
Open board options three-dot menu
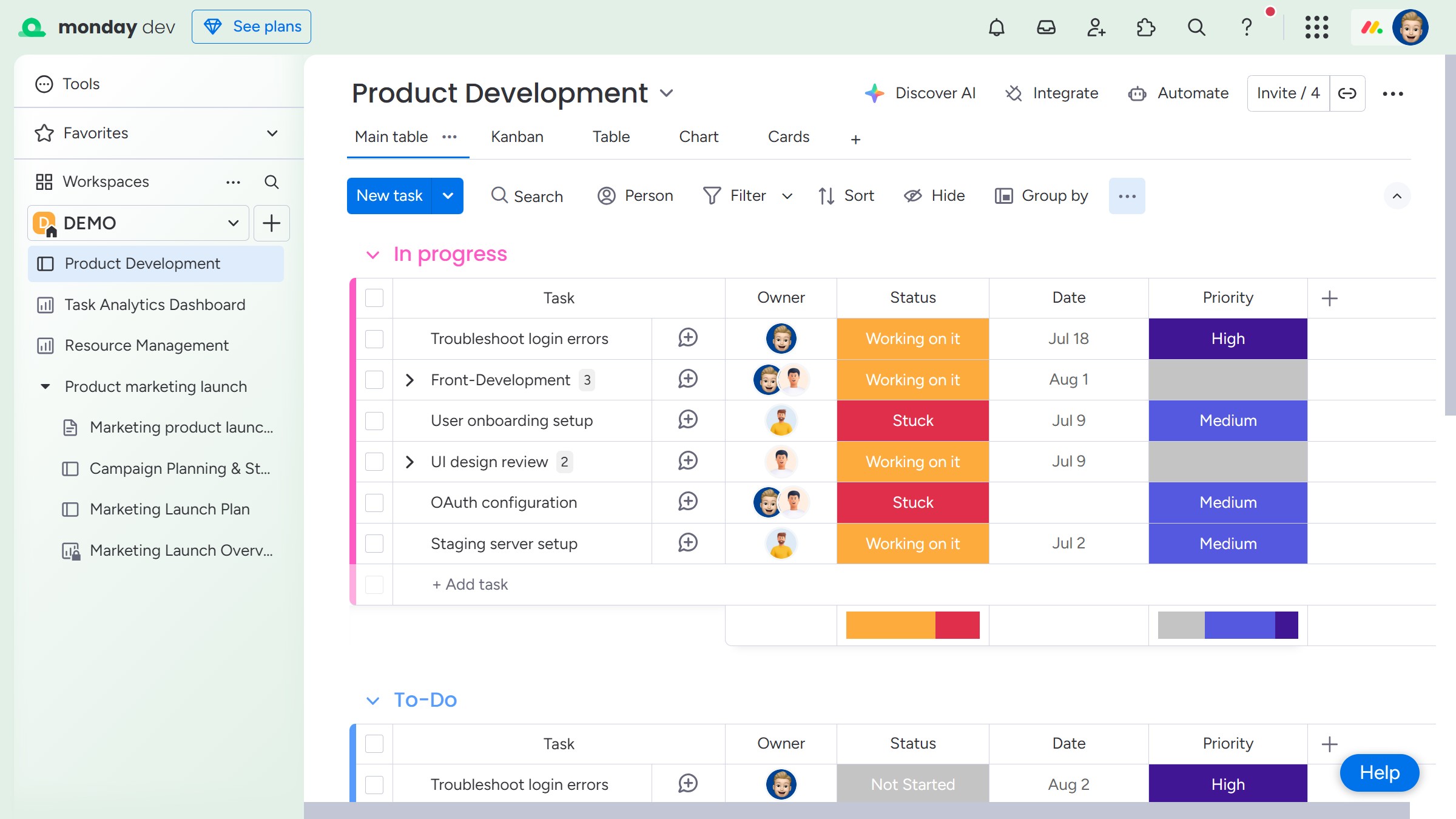click(x=1392, y=93)
